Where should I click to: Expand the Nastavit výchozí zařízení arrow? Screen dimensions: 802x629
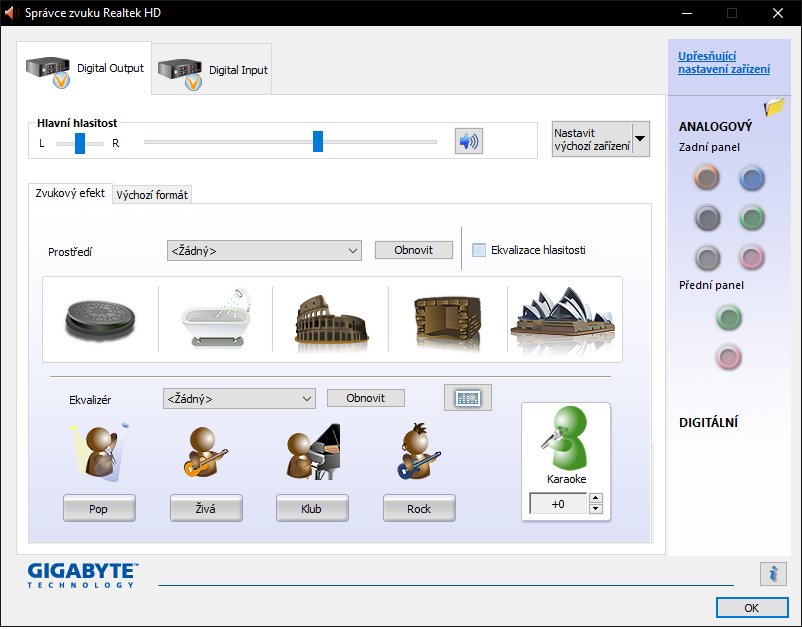[x=640, y=139]
